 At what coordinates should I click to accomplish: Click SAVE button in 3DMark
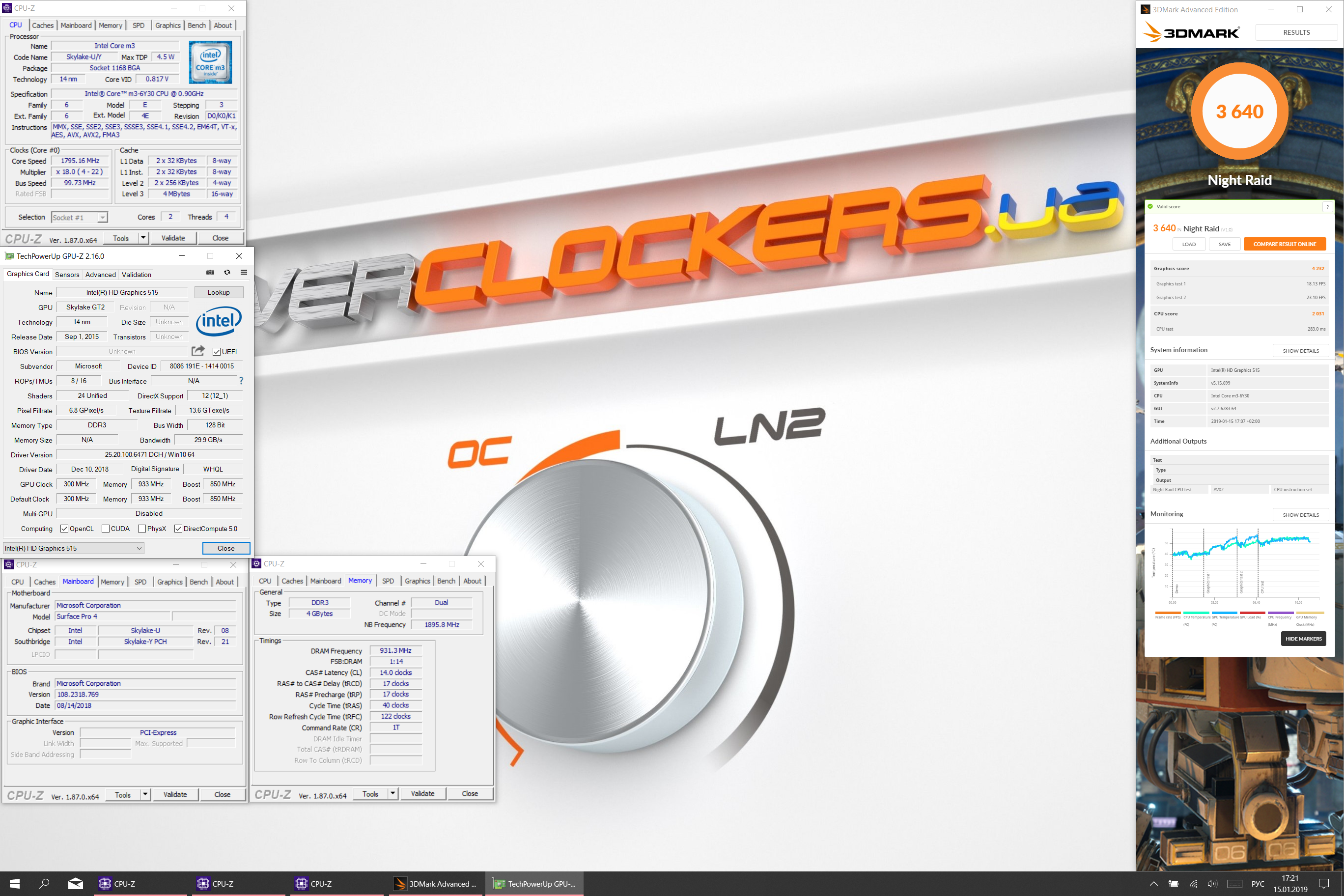click(x=1225, y=244)
